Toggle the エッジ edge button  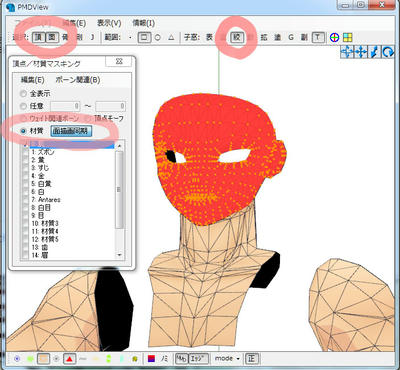tap(199, 359)
